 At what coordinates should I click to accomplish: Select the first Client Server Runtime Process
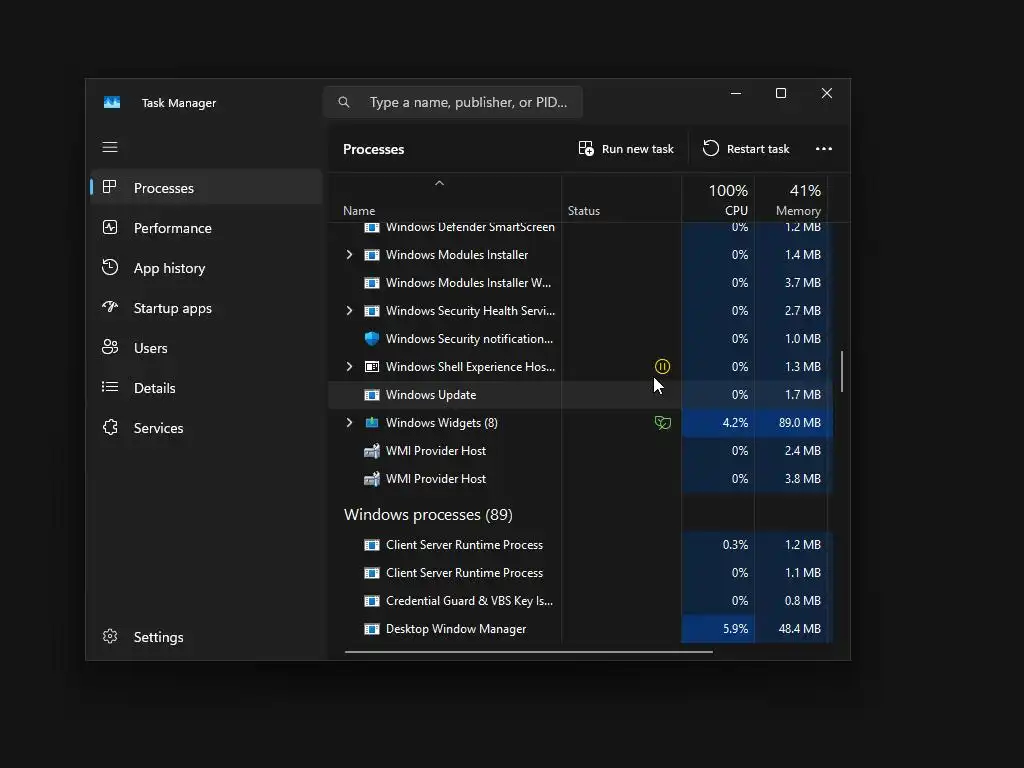(x=581, y=545)
